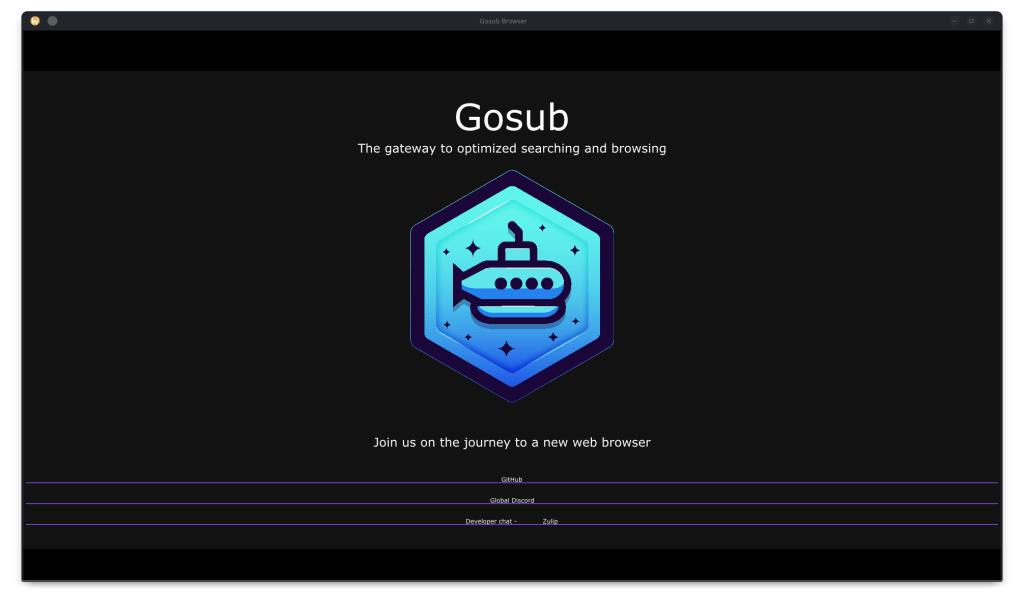The width and height of the screenshot is (1024, 613).
Task: Open the Global Discord link
Action: (x=511, y=500)
